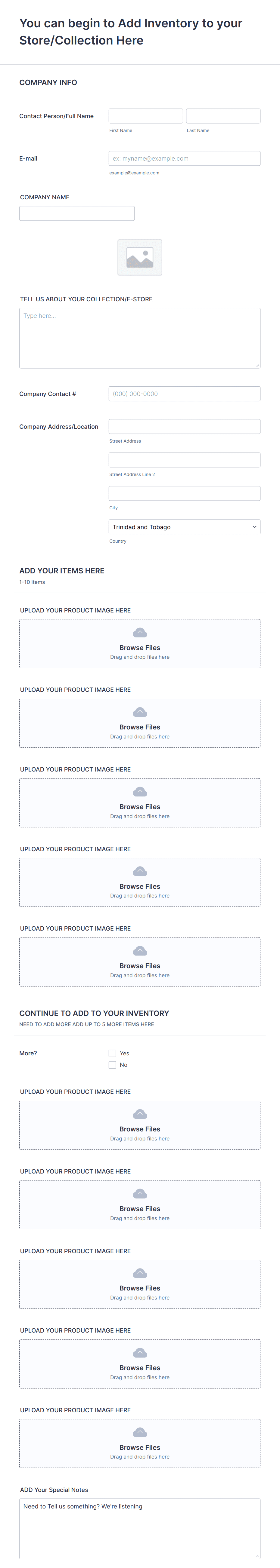
Task: Click cloud upload icon in second product image box
Action: [140, 712]
